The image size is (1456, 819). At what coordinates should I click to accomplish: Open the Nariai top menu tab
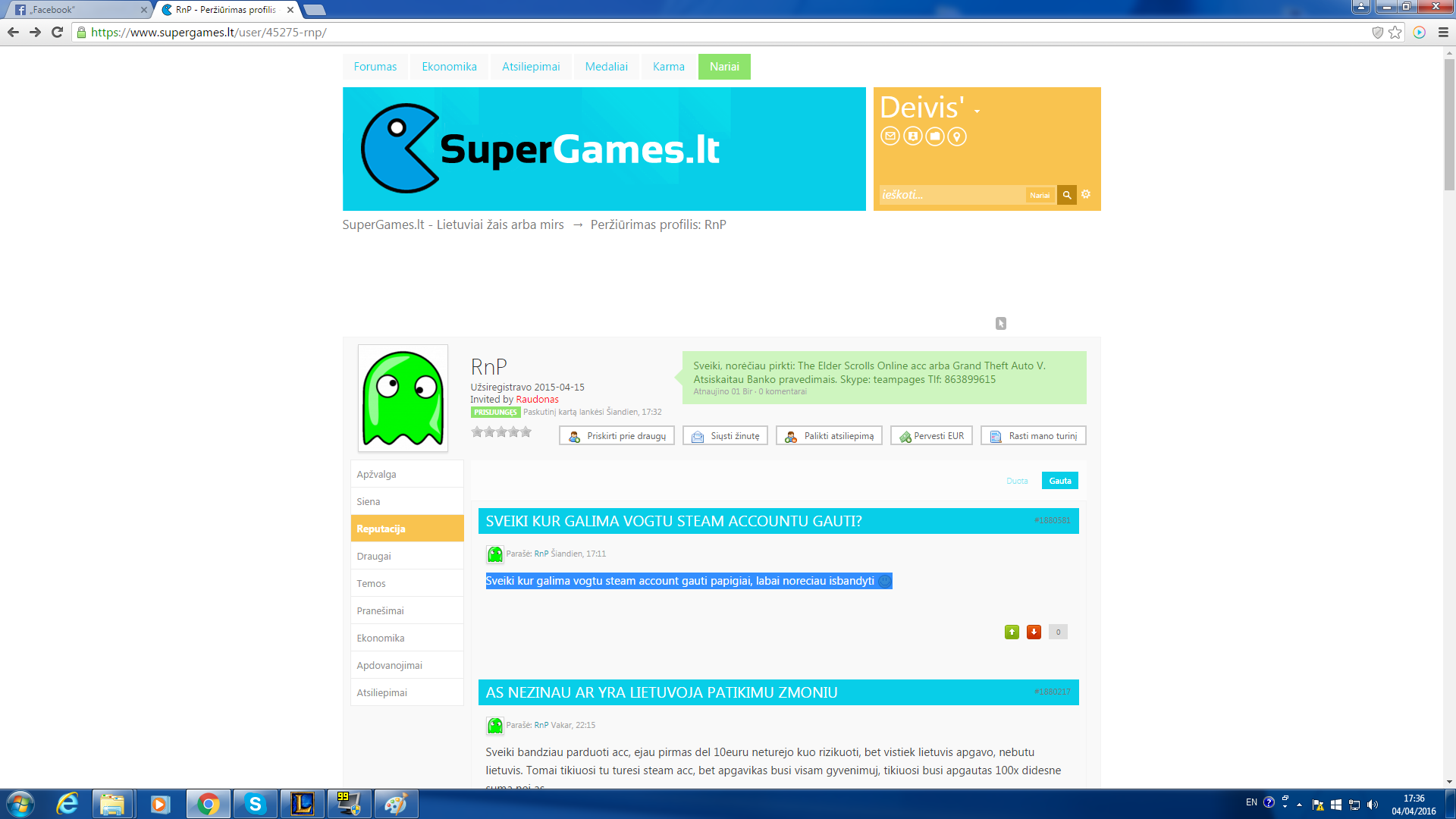click(x=724, y=67)
